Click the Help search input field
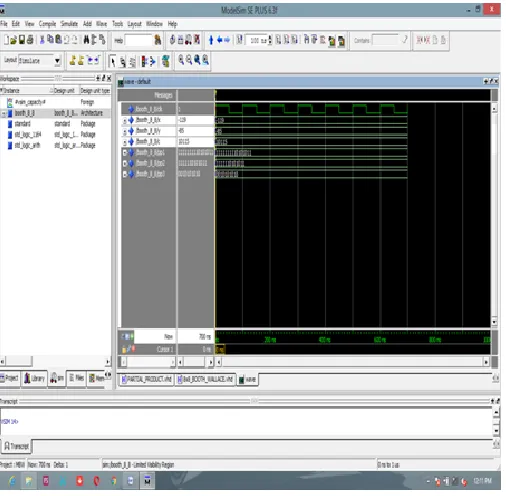 pos(138,40)
